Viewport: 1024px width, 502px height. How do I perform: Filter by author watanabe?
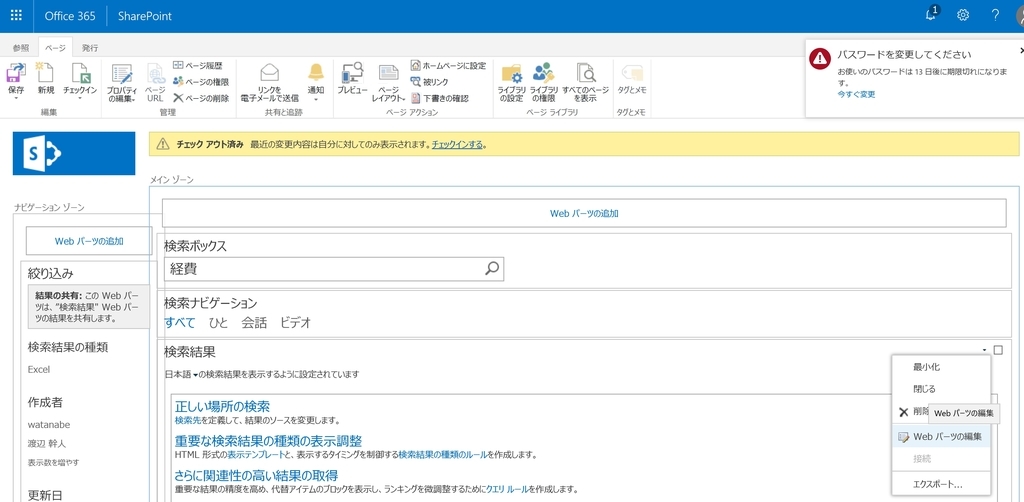click(x=49, y=424)
